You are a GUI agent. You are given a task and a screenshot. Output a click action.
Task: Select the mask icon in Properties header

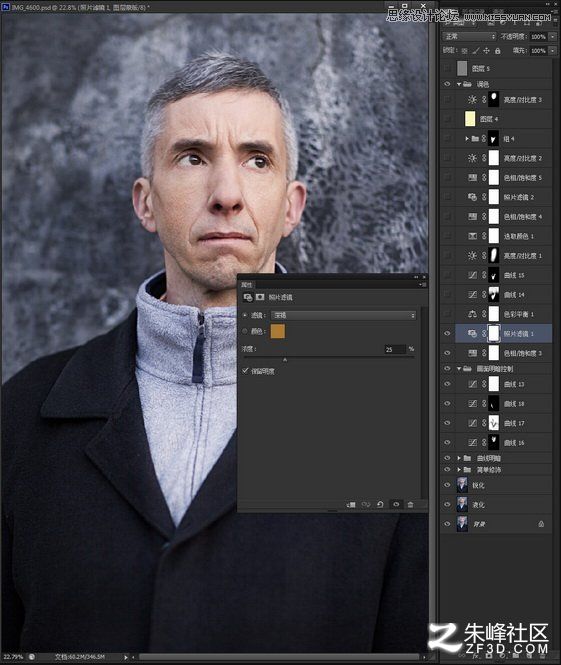click(260, 297)
